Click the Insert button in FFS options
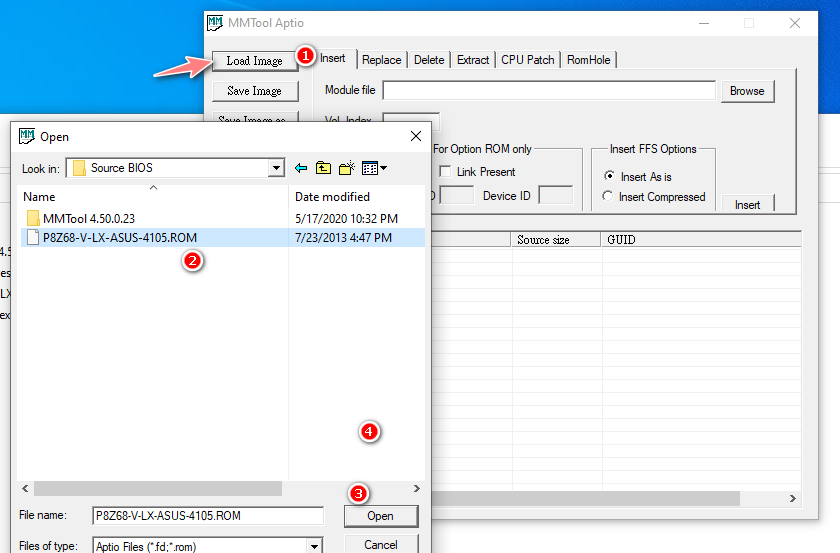Screen dimensions: 840x553 (x=747, y=205)
